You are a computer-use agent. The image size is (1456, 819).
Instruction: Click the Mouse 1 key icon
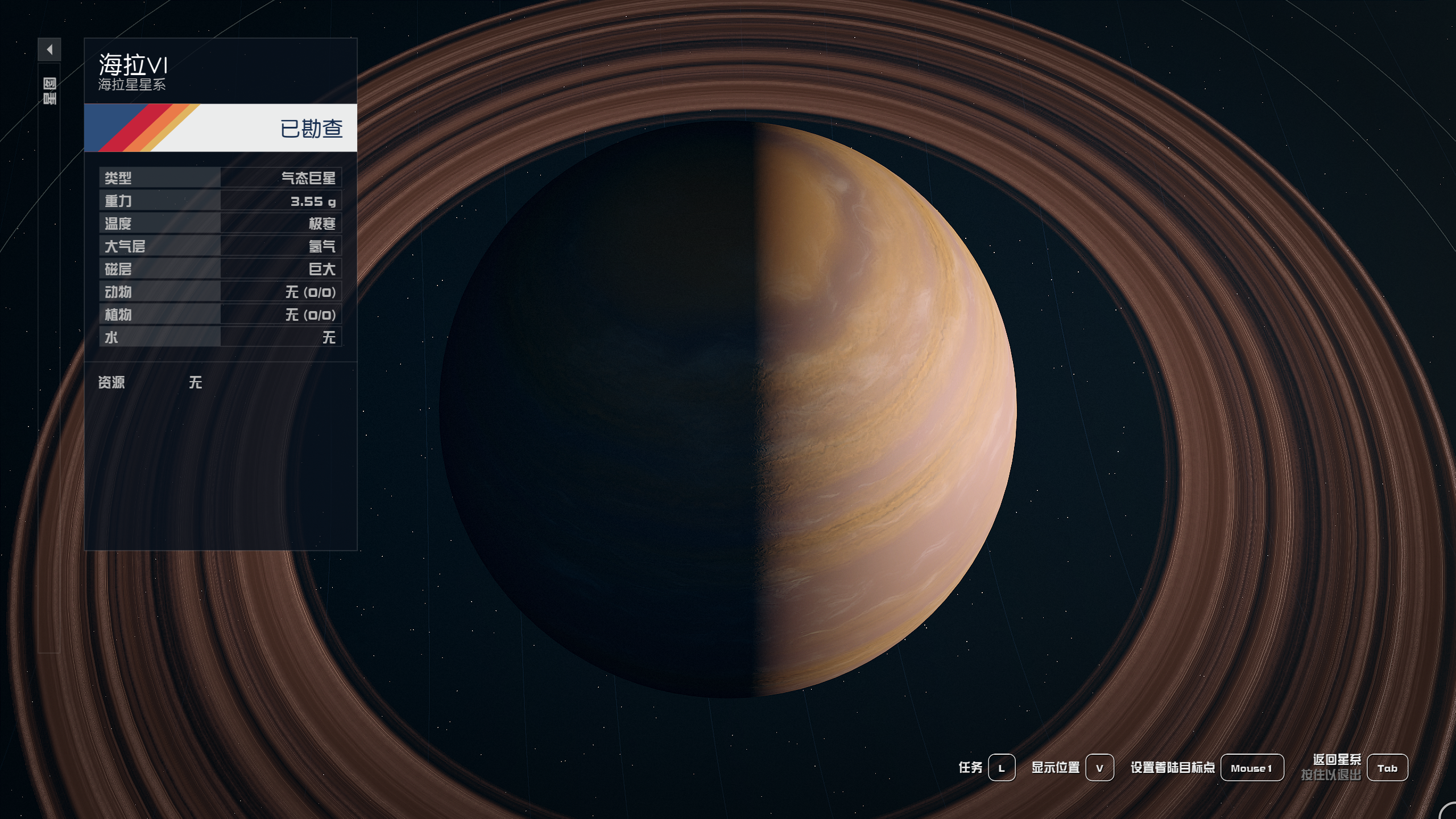tap(1251, 768)
